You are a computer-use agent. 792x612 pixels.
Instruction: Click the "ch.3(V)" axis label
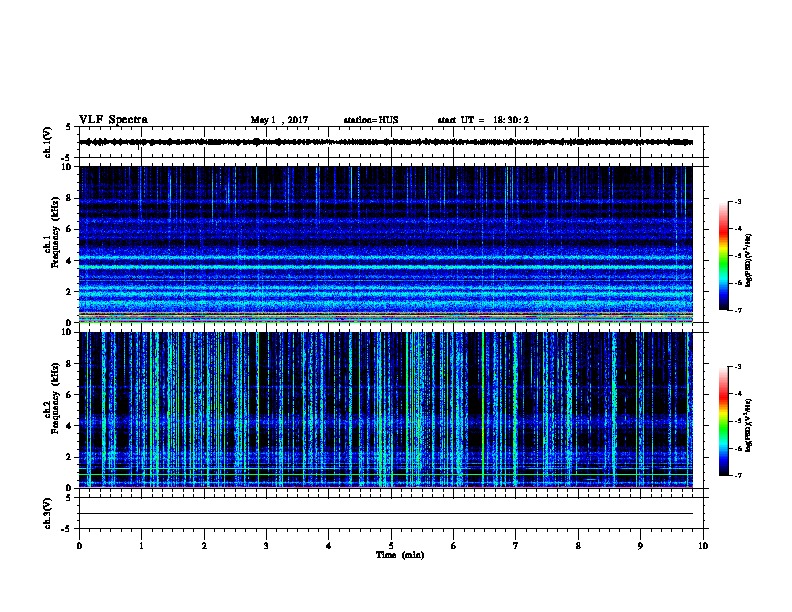point(48,513)
